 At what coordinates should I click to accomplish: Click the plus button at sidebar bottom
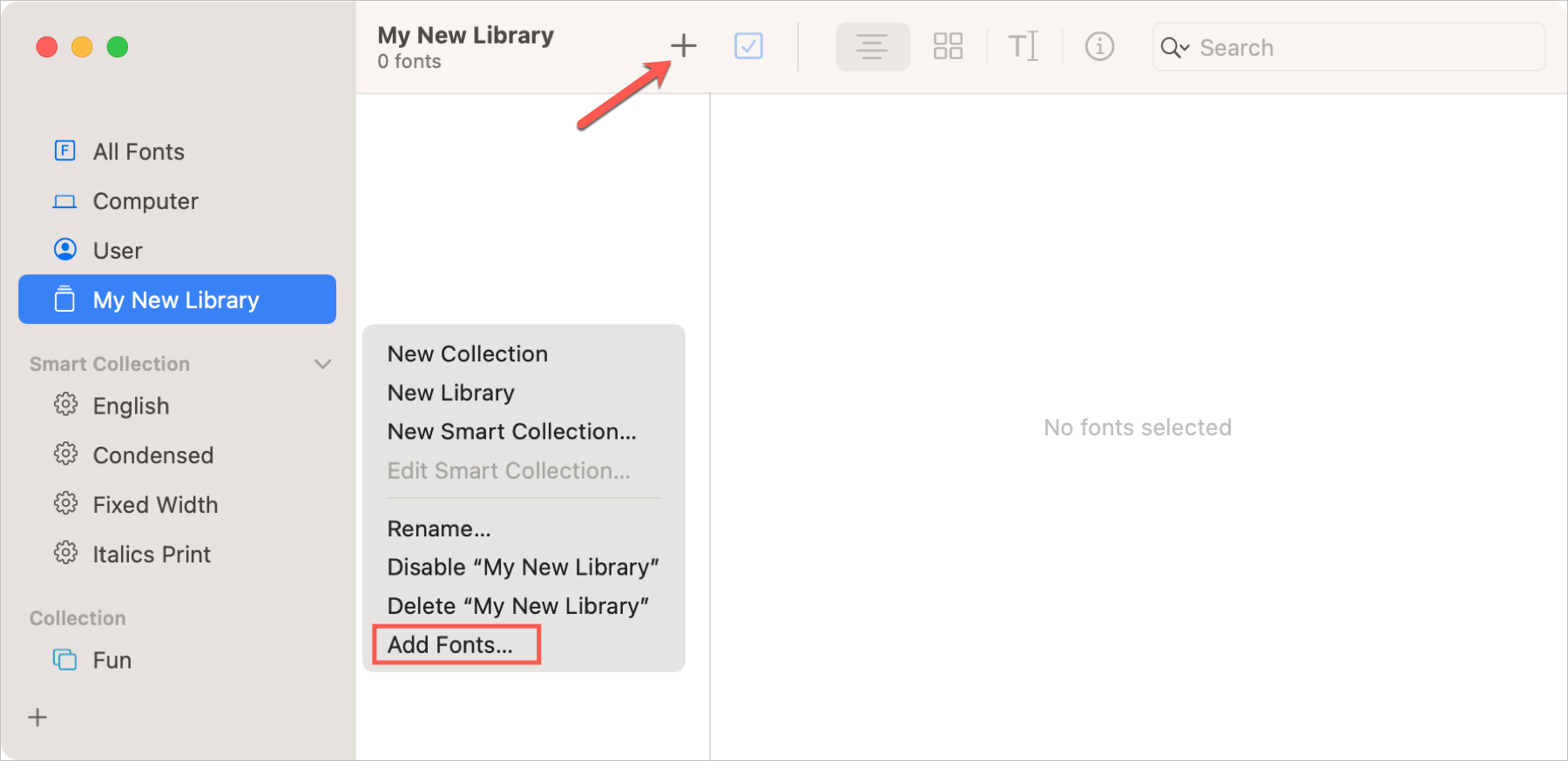click(37, 717)
